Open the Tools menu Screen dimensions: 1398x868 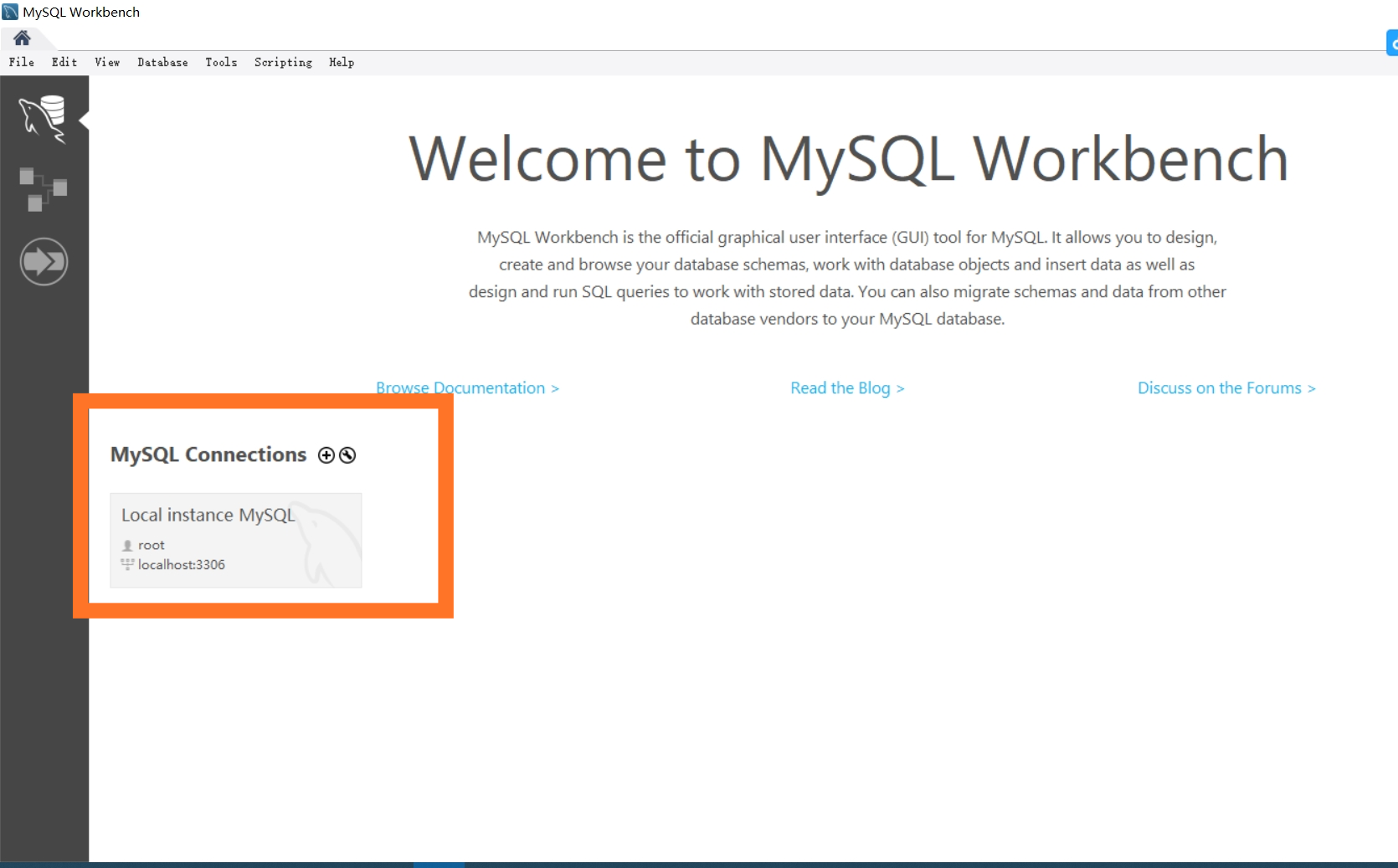pyautogui.click(x=220, y=62)
